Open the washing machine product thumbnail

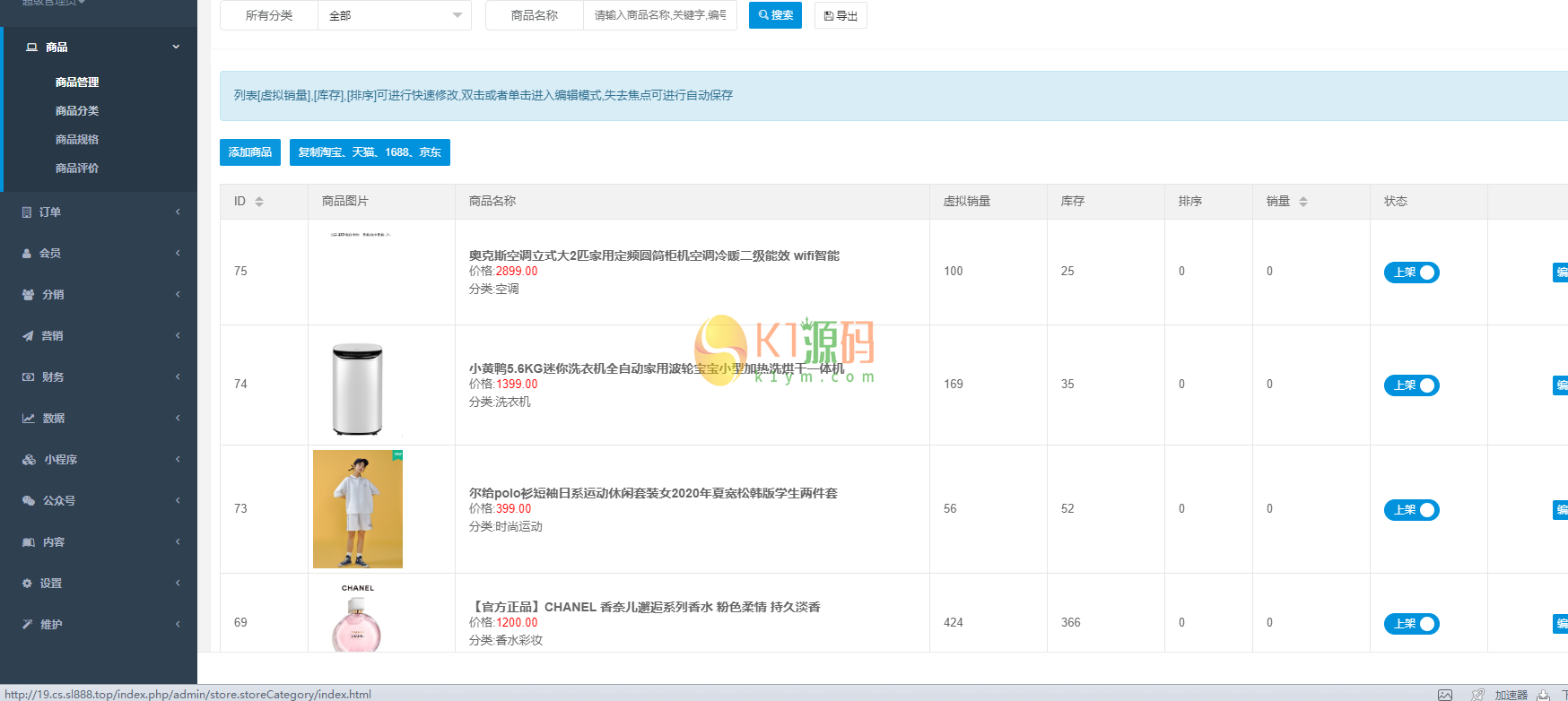[357, 389]
